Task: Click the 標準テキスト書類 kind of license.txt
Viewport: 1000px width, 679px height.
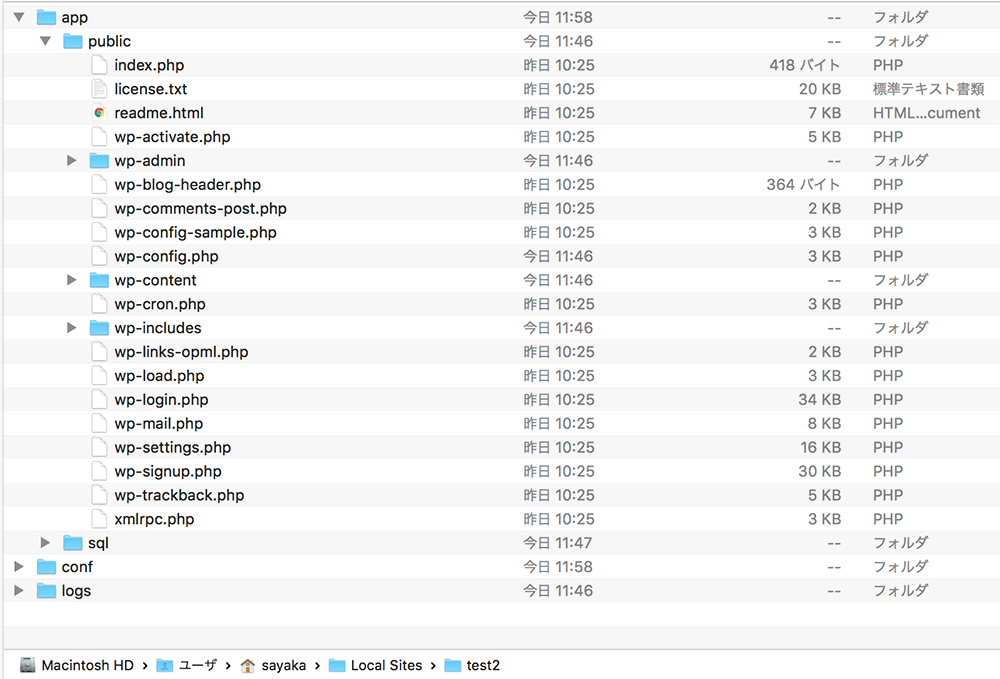Action: pos(929,89)
